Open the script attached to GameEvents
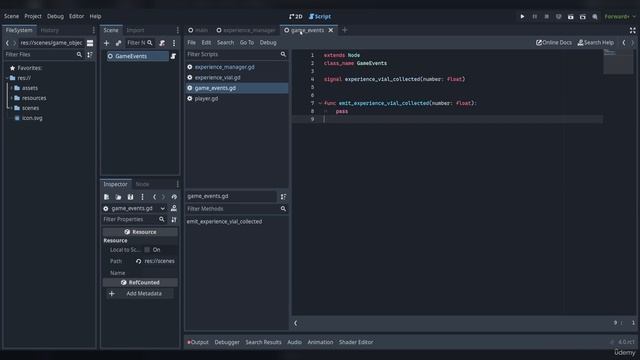Viewport: 640px width, 360px height. point(173,56)
